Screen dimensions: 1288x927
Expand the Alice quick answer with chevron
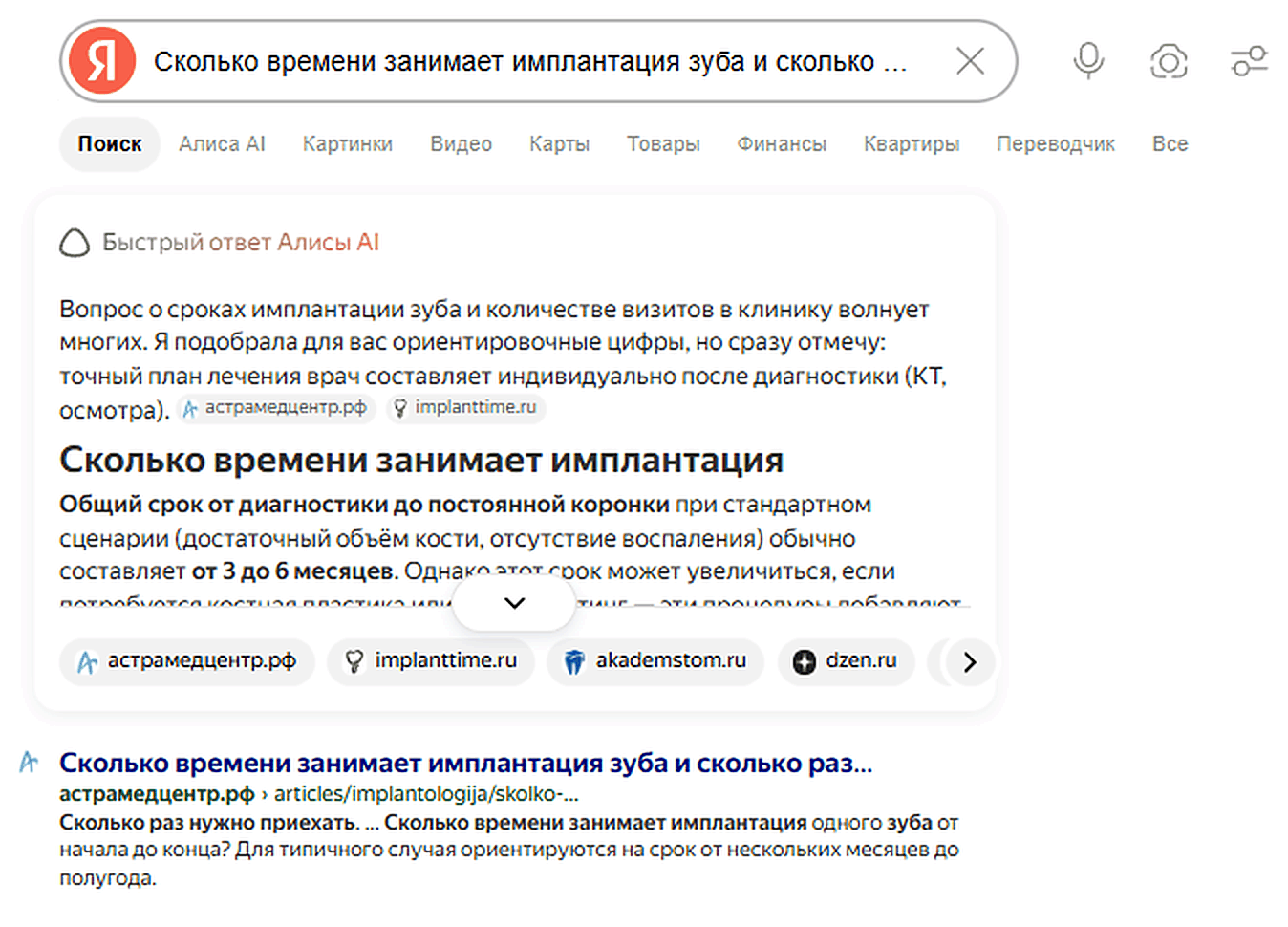514,604
